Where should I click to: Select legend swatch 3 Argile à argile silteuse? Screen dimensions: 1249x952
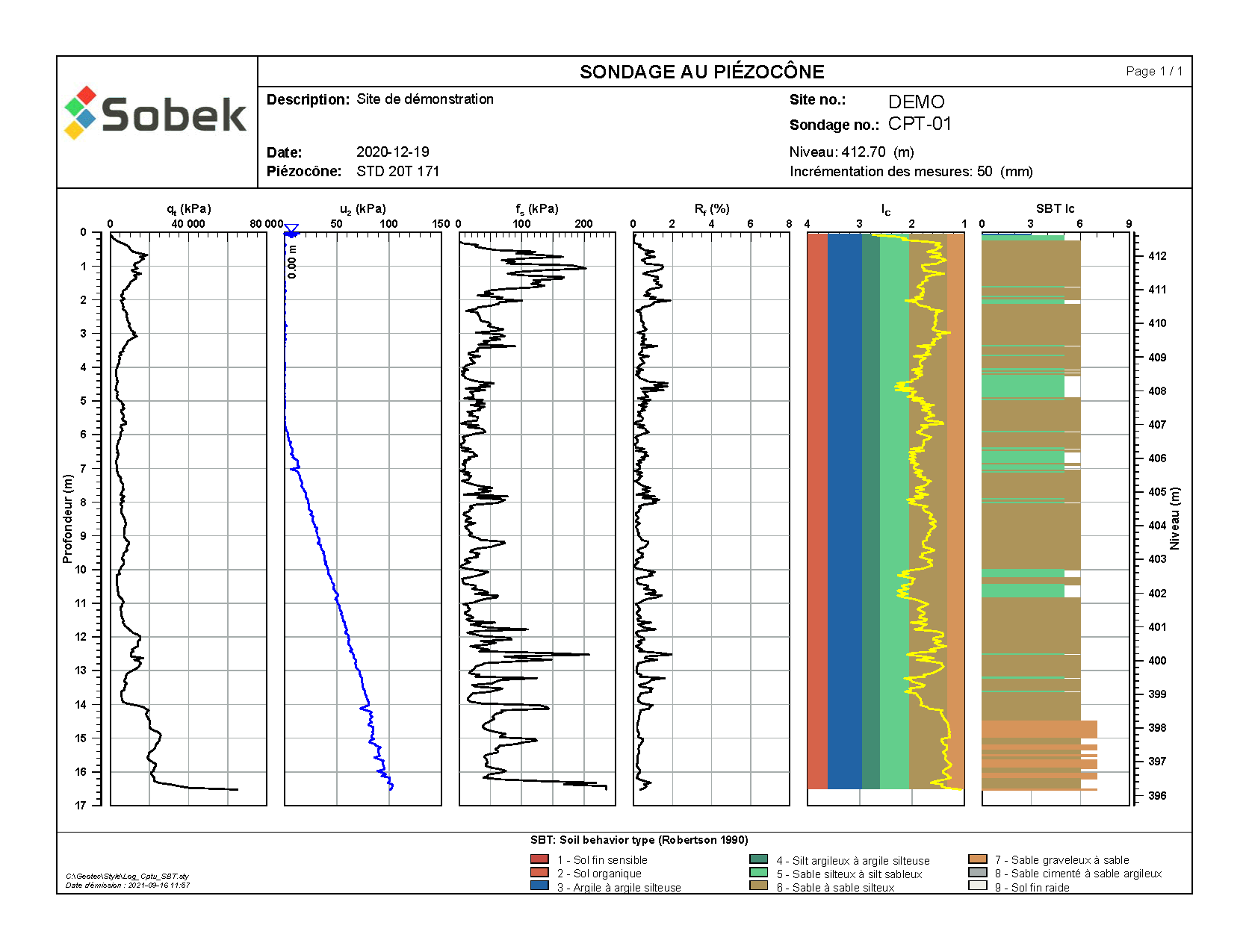click(539, 886)
